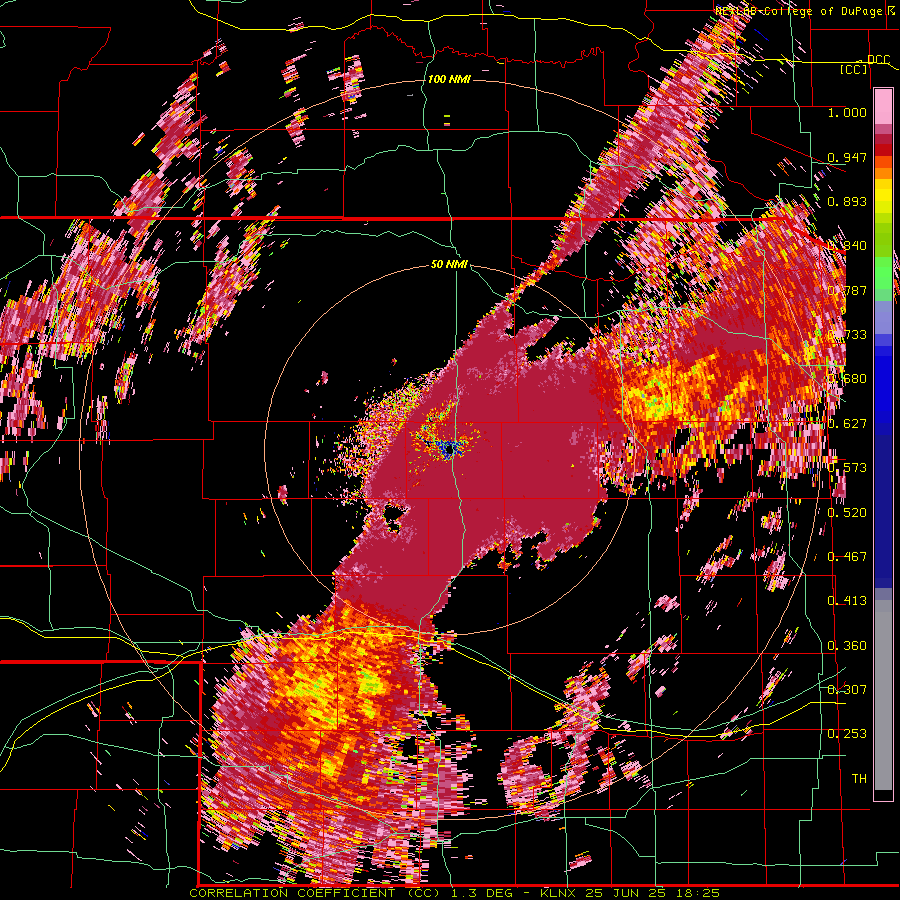Click the 0.307 legend value
900x900 pixels.
[847, 689]
